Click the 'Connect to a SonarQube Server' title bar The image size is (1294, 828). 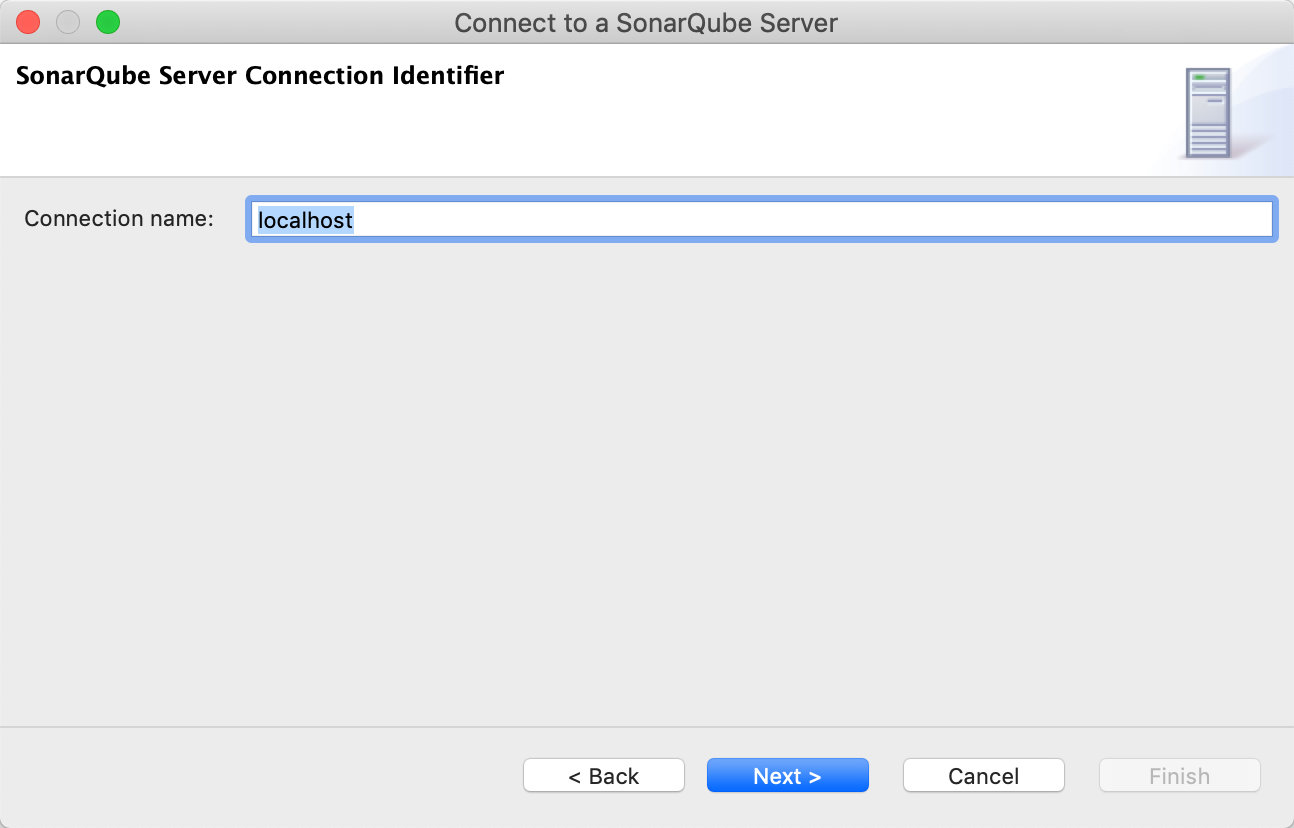click(x=646, y=22)
